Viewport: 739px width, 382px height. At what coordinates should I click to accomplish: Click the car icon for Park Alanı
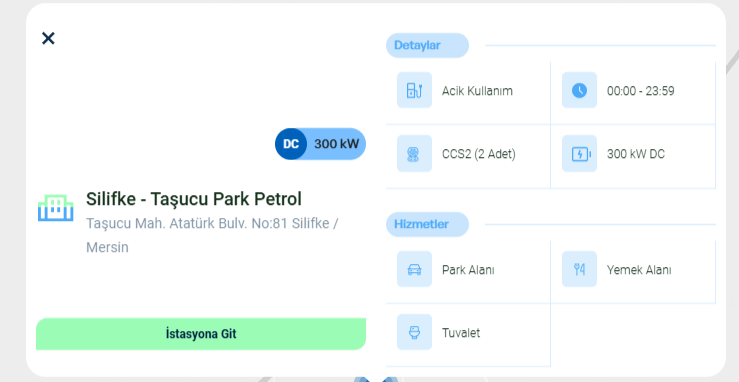(414, 269)
